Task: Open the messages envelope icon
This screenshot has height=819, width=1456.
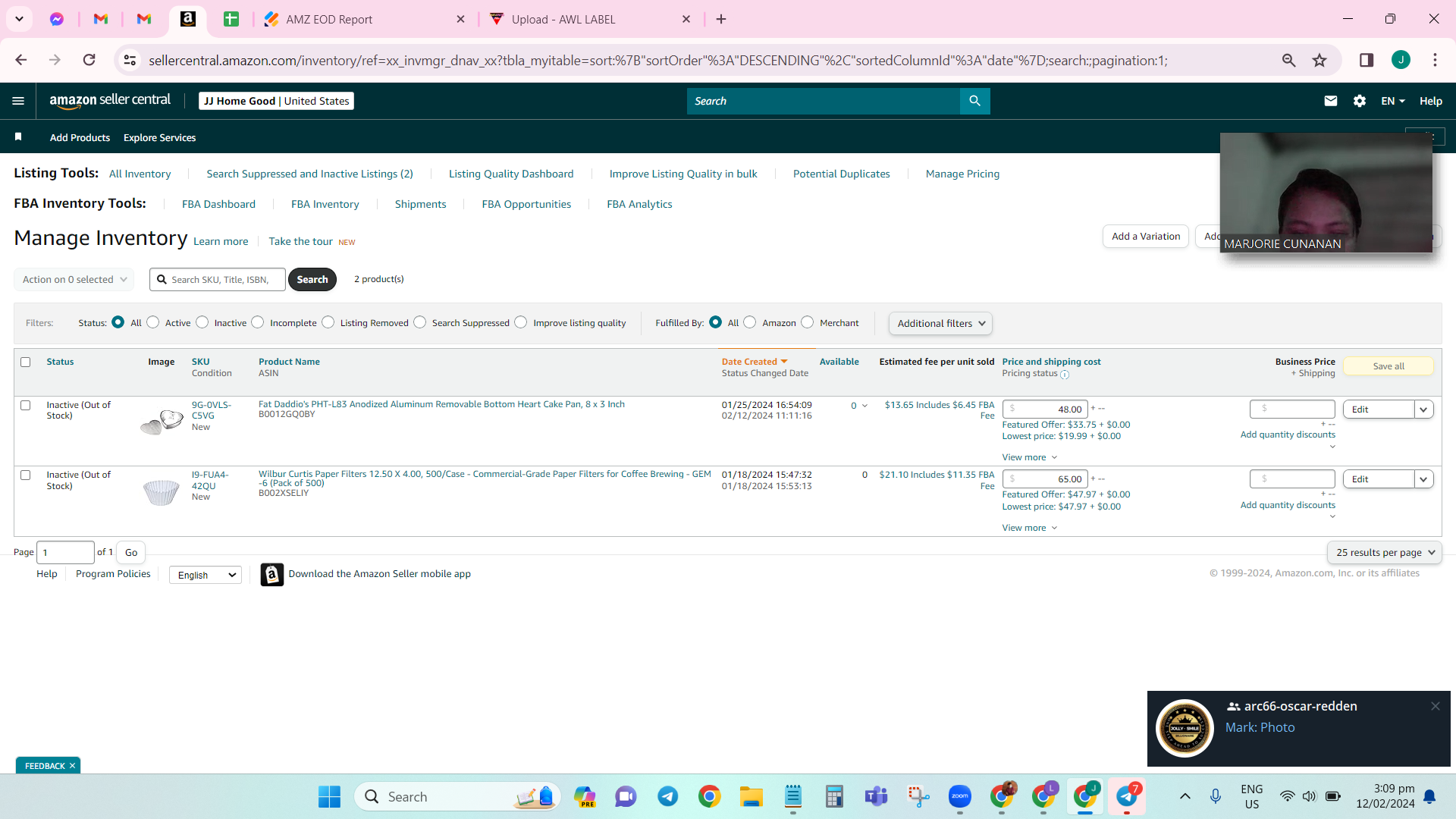Action: pyautogui.click(x=1330, y=101)
